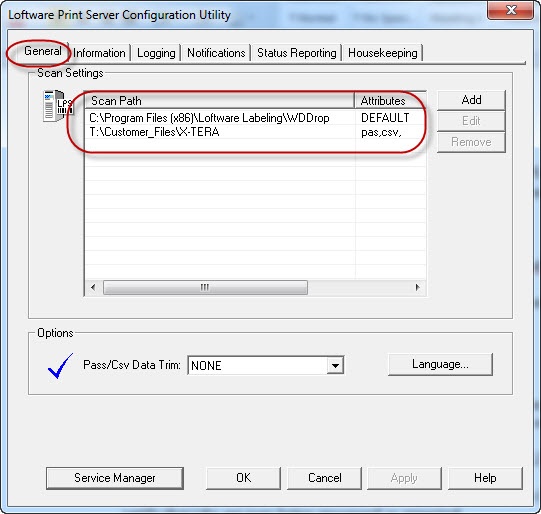This screenshot has width=541, height=514.
Task: Select the WDDrop scan path row
Action: [x=255, y=118]
